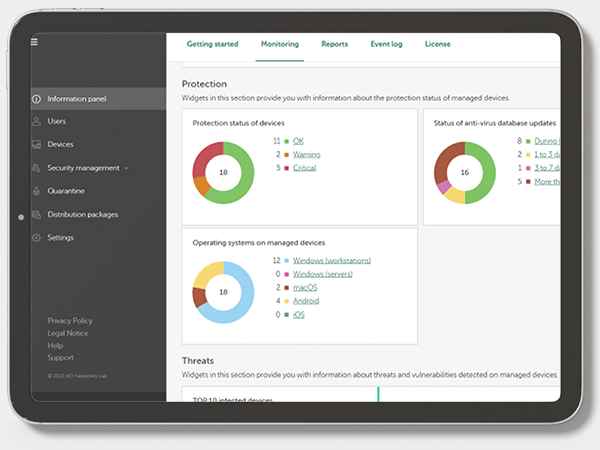This screenshot has width=600, height=450.
Task: Open the hamburger menu icon
Action: point(34,42)
